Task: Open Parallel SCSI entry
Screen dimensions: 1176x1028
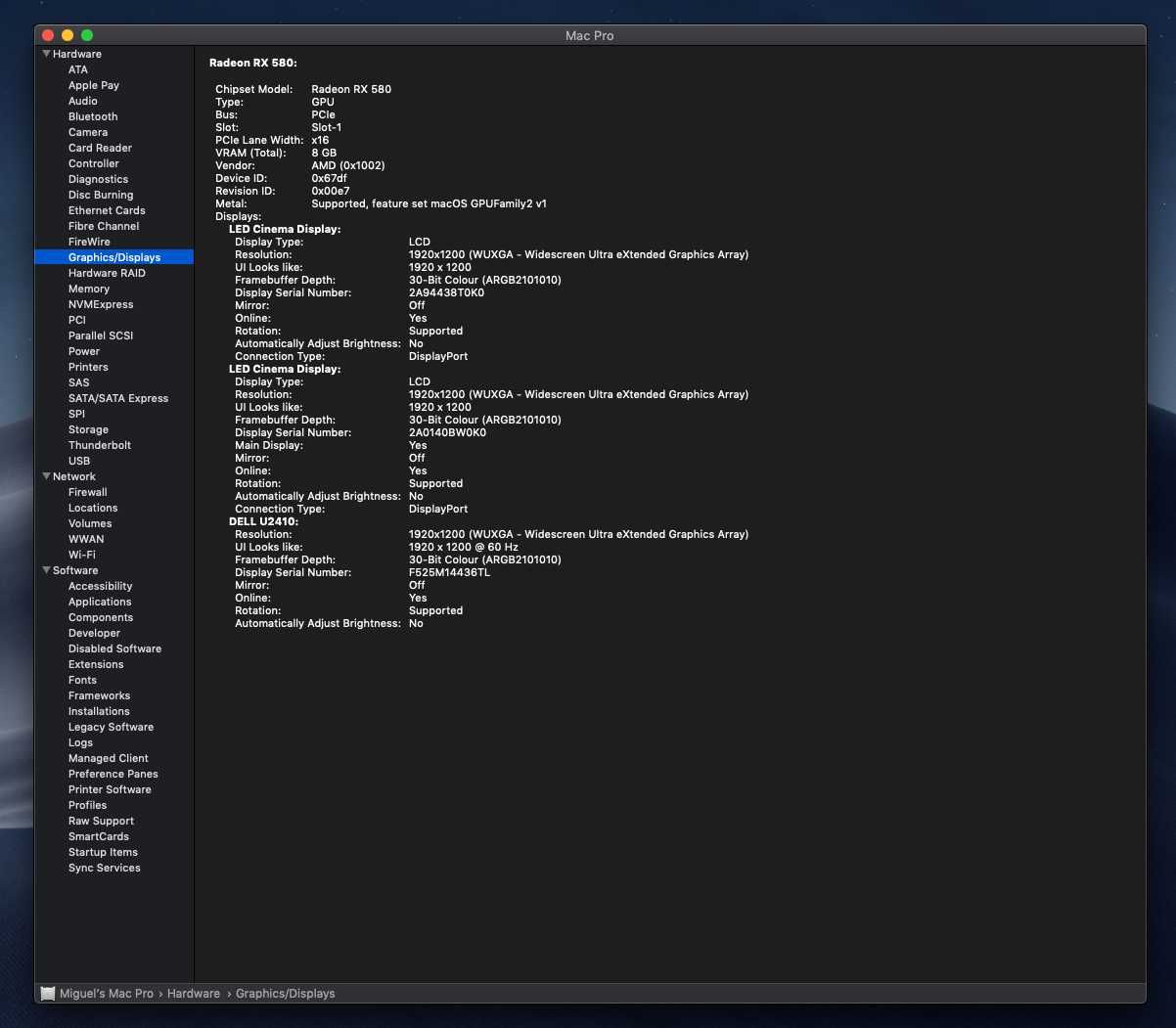Action: (101, 335)
